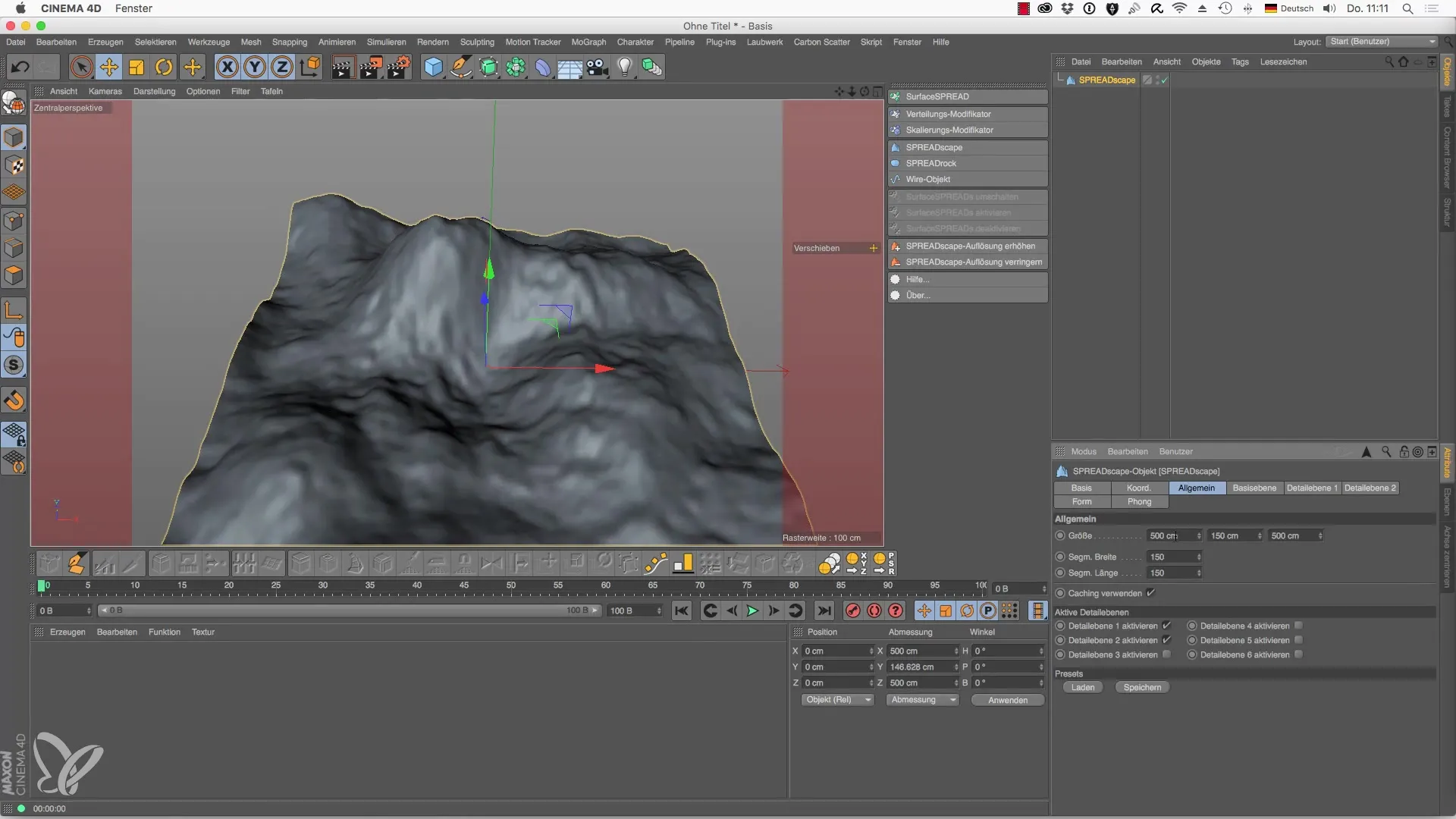The height and width of the screenshot is (819, 1456).
Task: Toggle the Y axis lock icon
Action: (x=255, y=67)
